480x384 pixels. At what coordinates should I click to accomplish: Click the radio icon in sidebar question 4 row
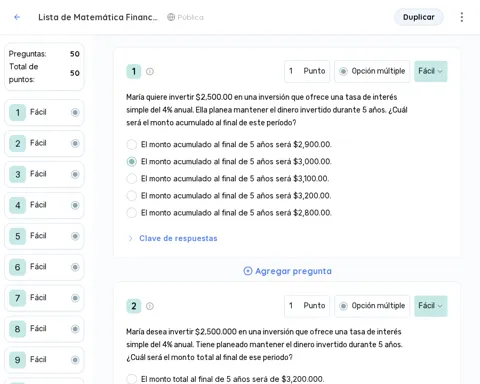[75, 205]
